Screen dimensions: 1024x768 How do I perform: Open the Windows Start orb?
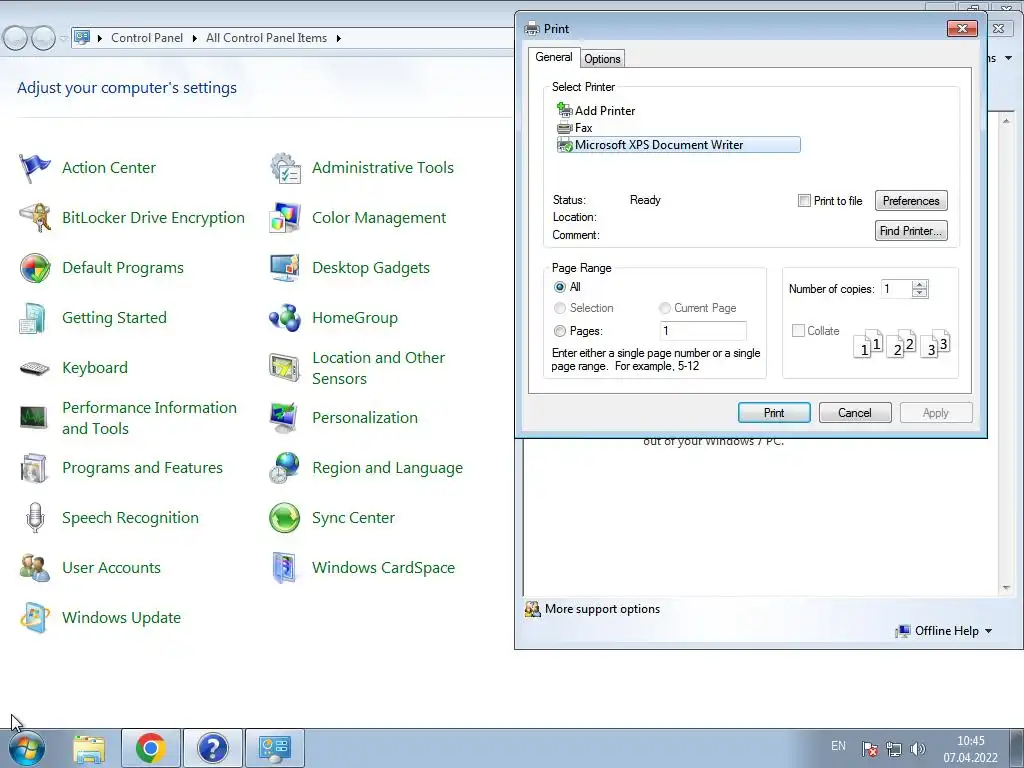coord(27,748)
